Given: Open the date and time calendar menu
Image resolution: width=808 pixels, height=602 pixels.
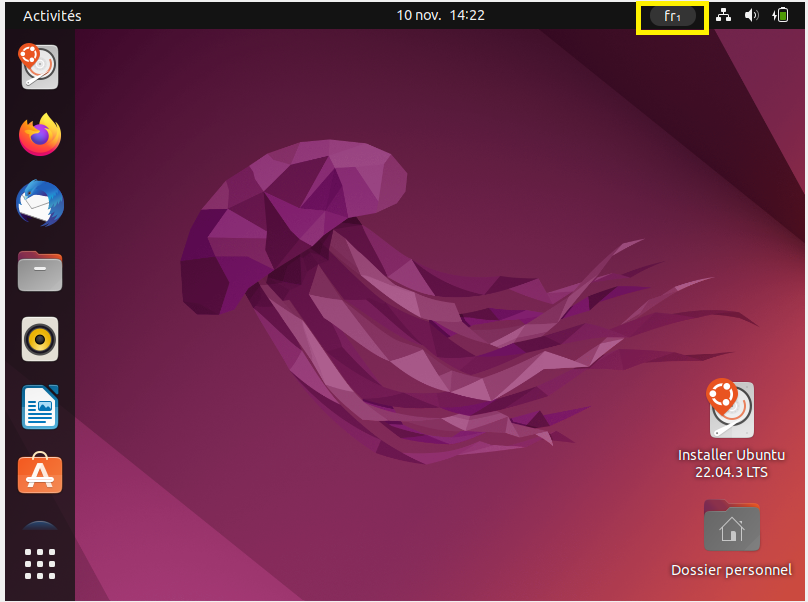Looking at the screenshot, I should tap(440, 16).
